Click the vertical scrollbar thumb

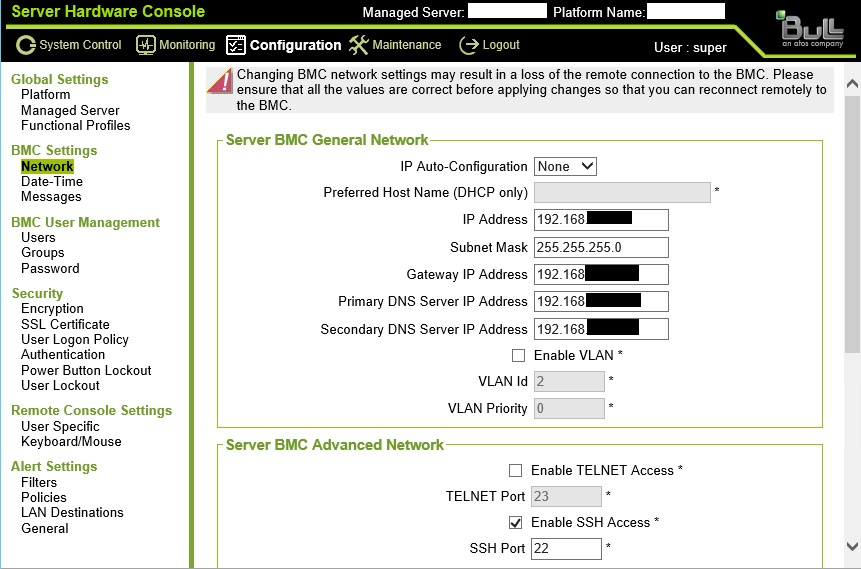tap(852, 224)
